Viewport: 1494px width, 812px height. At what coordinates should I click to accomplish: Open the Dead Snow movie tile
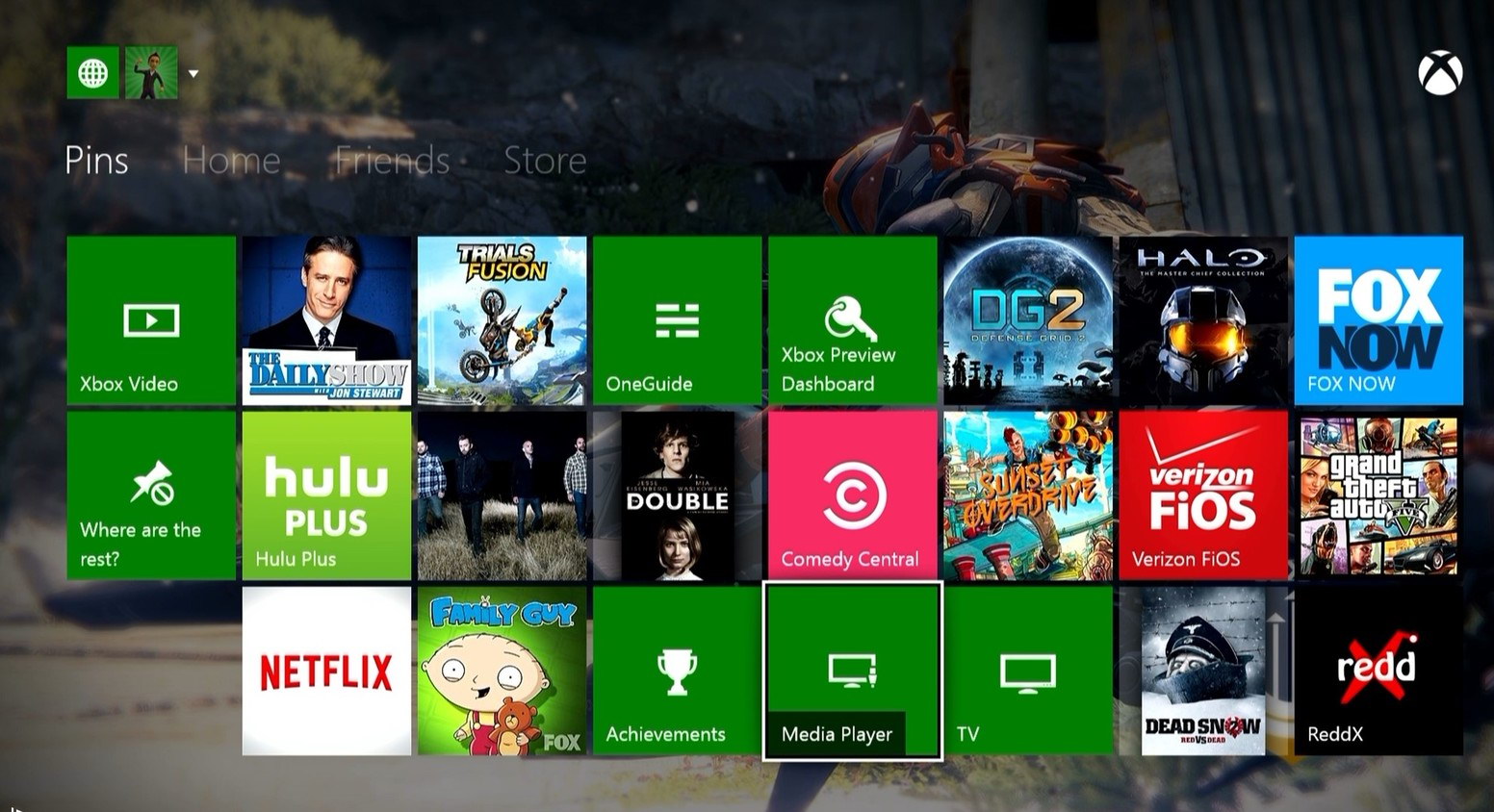tap(1202, 671)
